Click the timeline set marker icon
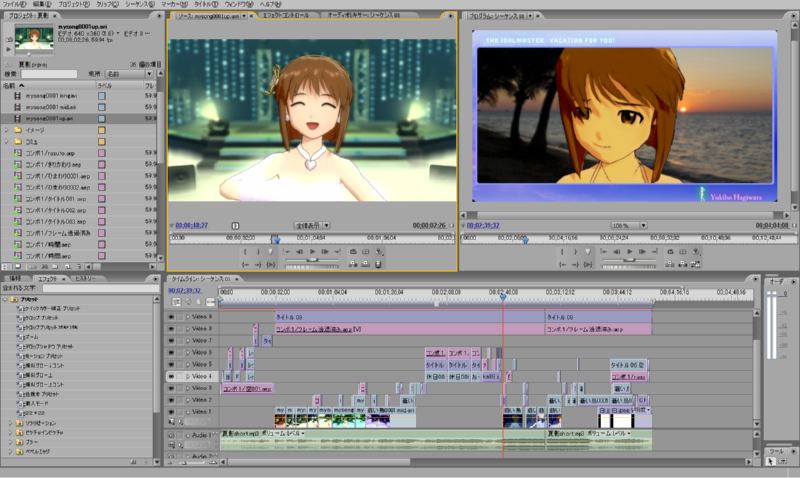 [199, 302]
